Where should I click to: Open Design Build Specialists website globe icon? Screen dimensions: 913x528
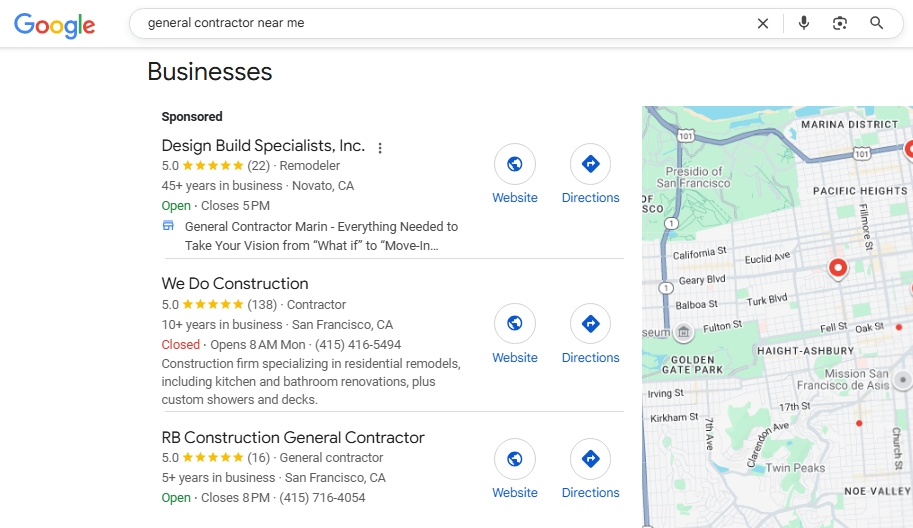[x=515, y=164]
